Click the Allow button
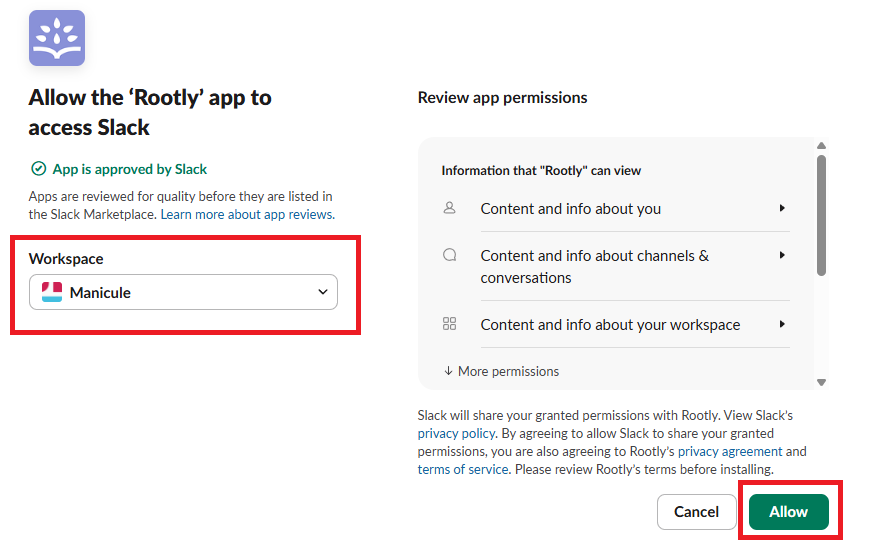Viewport: 872px width, 544px height. pyautogui.click(x=789, y=512)
